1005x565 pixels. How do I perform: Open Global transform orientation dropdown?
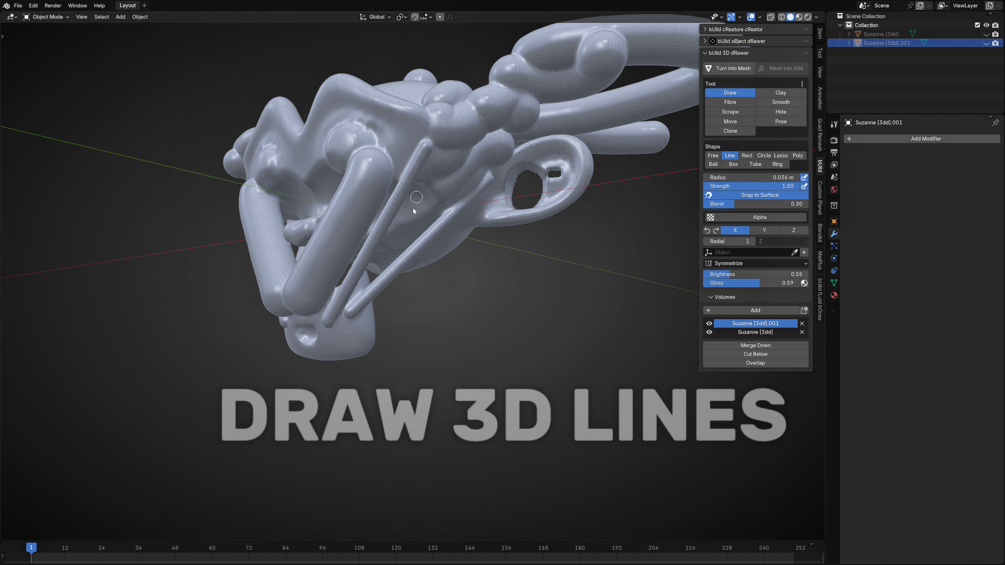[376, 17]
